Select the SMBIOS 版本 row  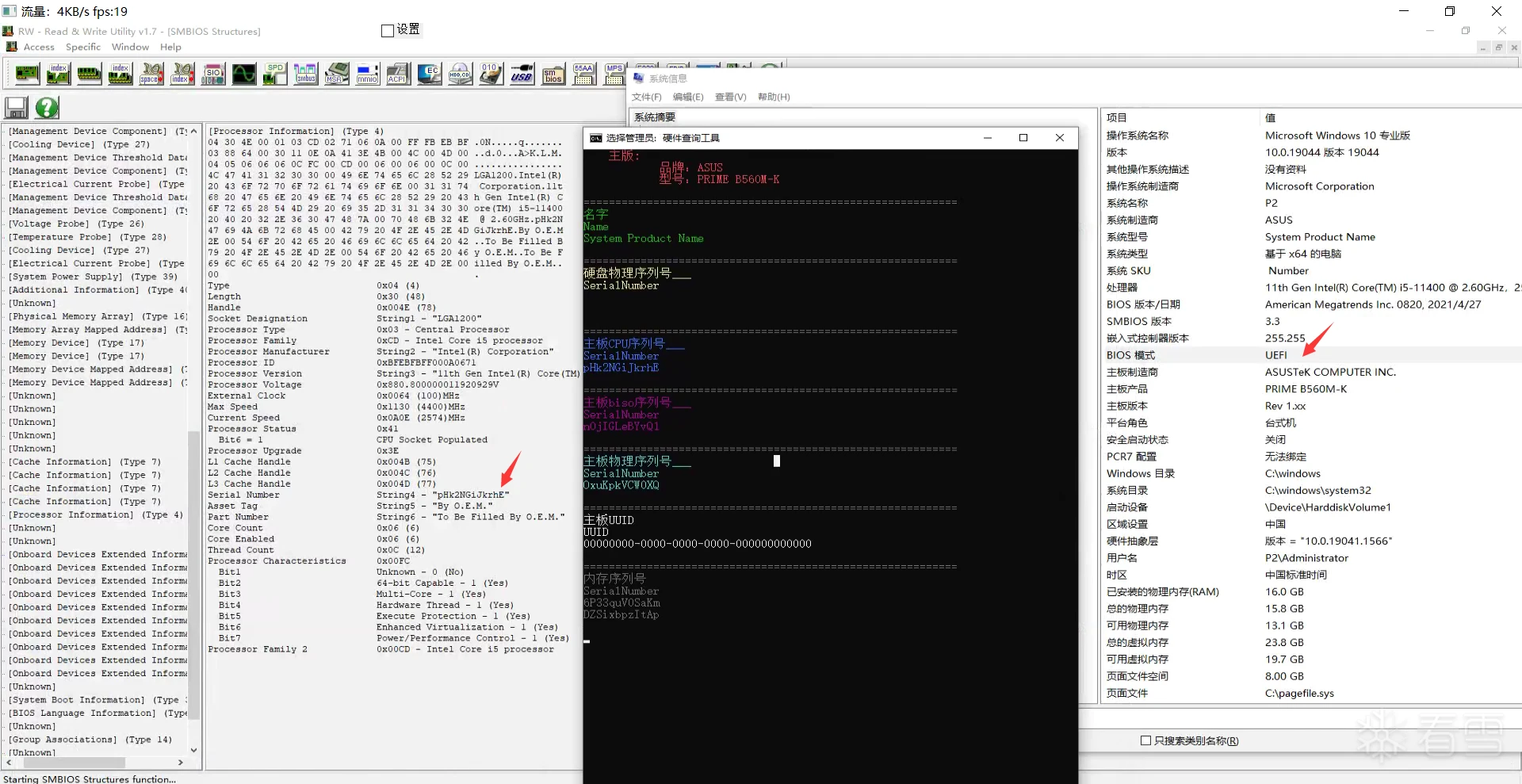[1312, 322]
